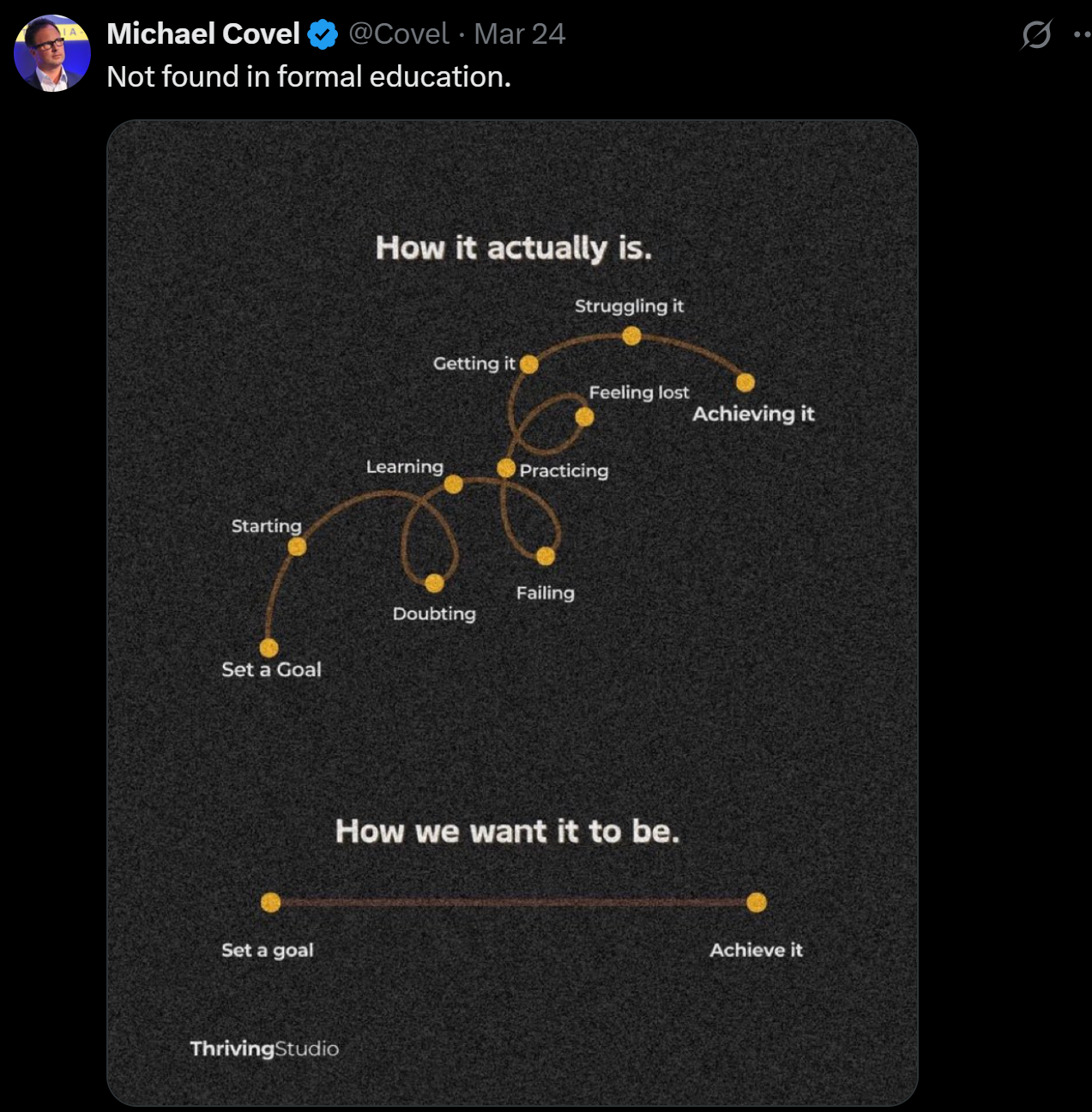Click the yellow dot beside 'Starting'
Screen dimensions: 1092x1112
[x=297, y=547]
